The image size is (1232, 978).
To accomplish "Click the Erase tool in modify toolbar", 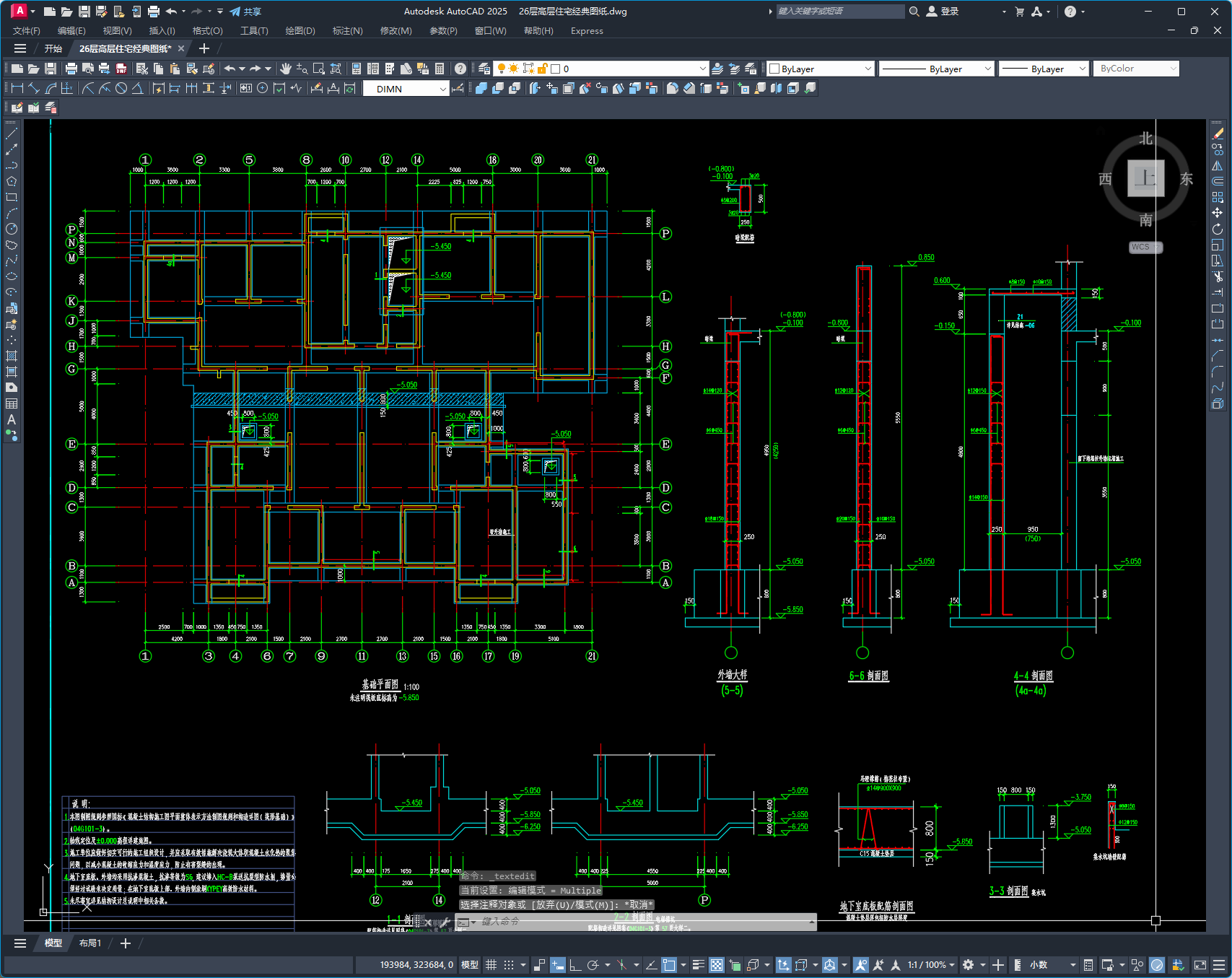I will click(1218, 134).
